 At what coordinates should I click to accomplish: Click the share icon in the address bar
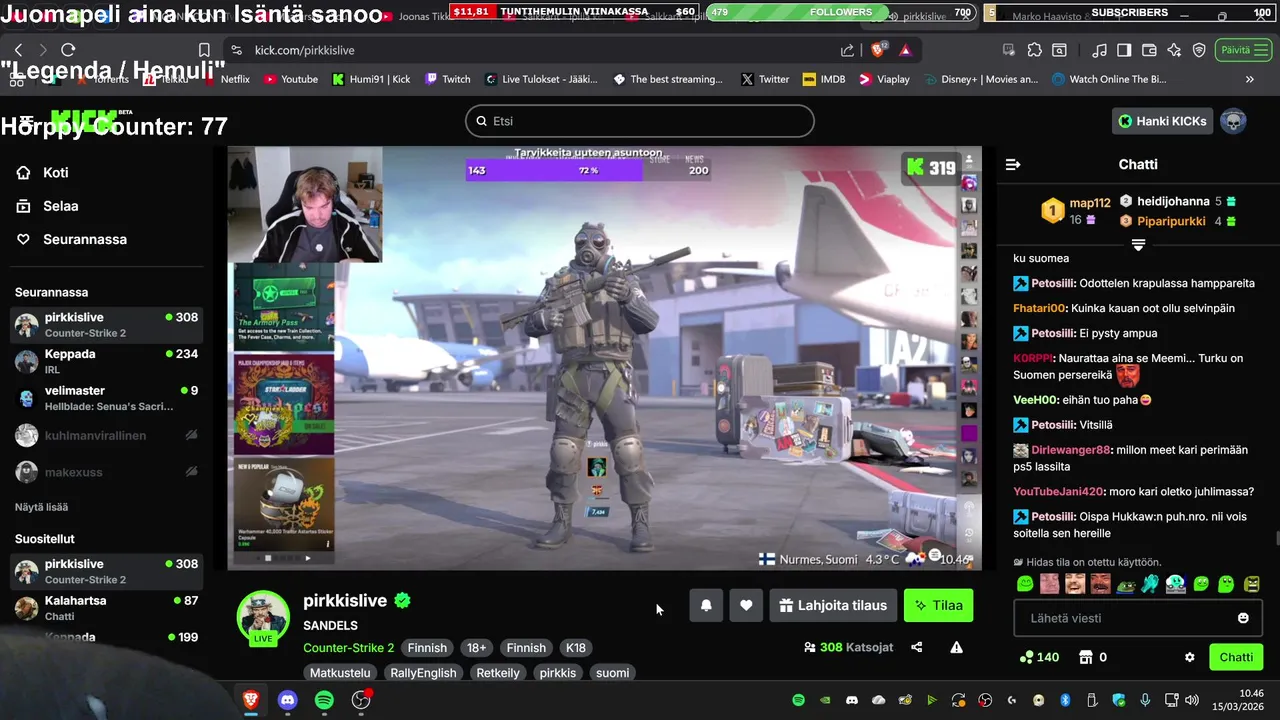847,50
